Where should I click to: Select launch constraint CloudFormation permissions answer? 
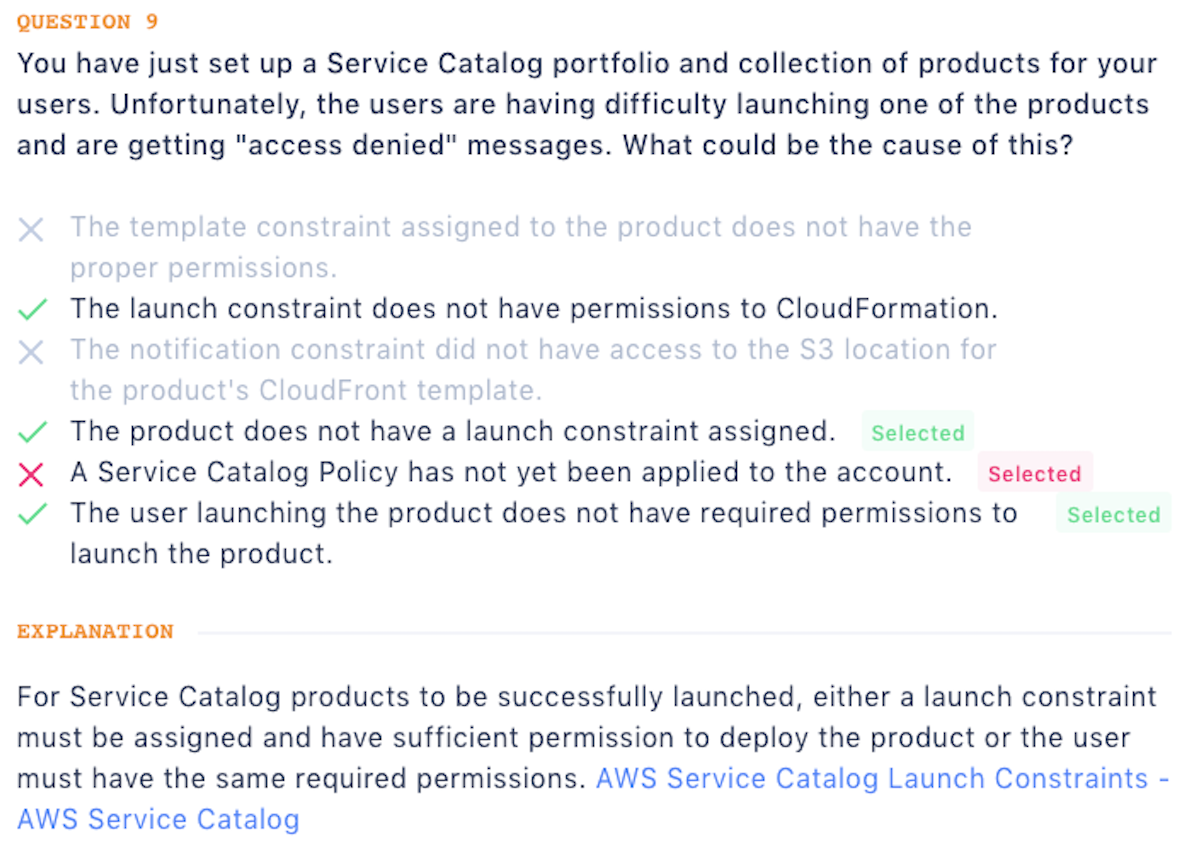click(x=533, y=309)
